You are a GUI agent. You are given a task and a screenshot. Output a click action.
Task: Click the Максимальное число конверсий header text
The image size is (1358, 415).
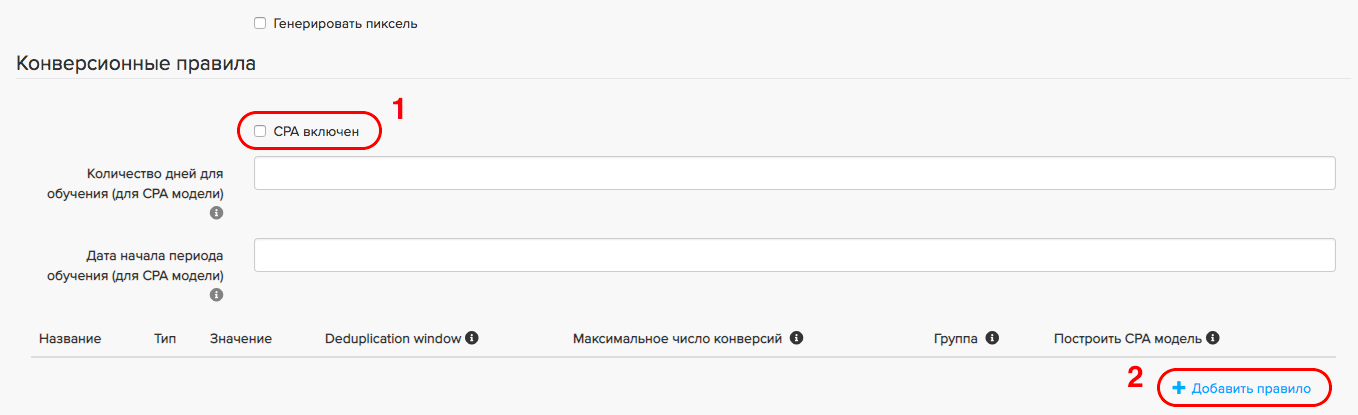click(x=677, y=339)
